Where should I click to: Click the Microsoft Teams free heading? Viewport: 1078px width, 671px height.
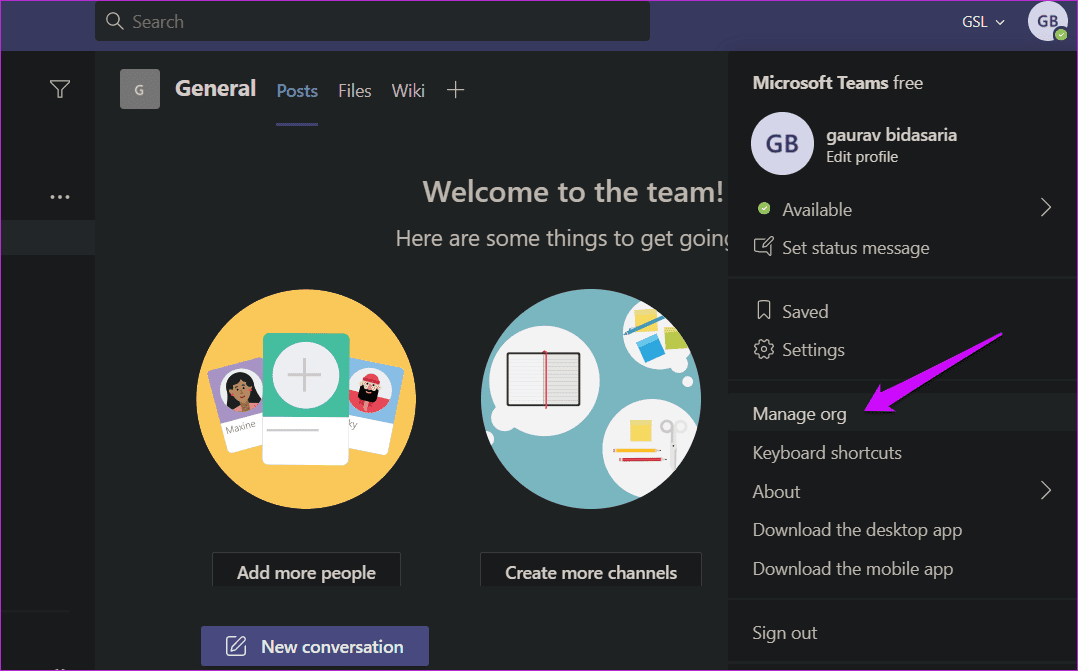(837, 82)
